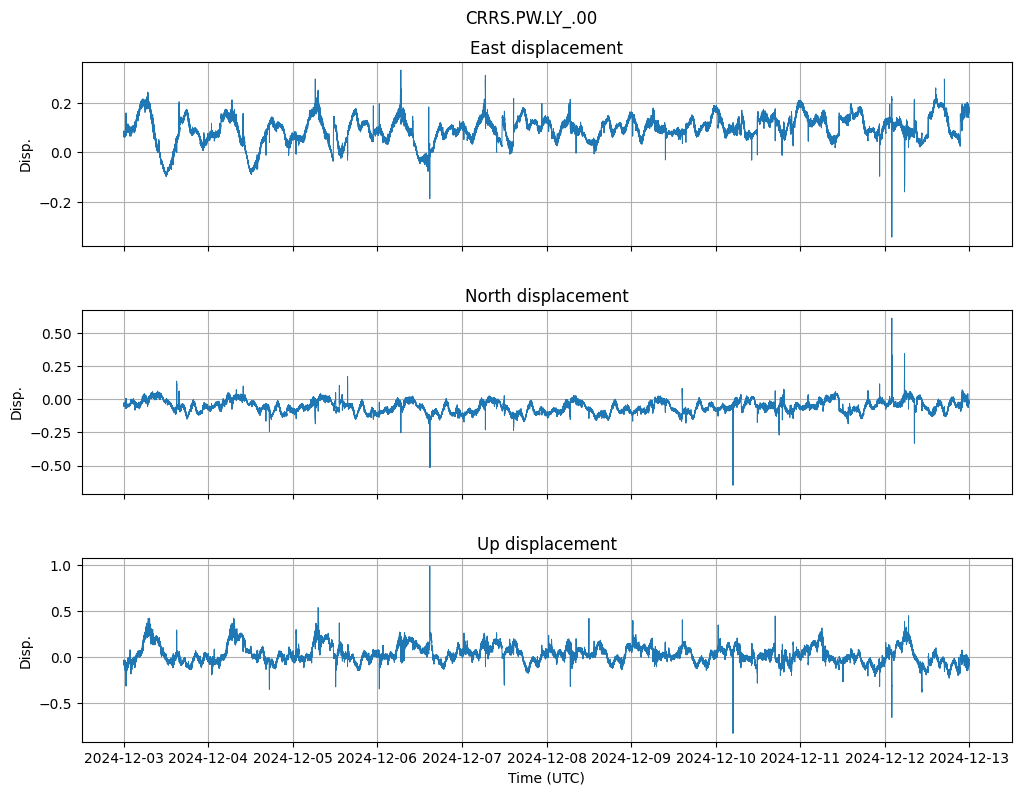1021x795 pixels.
Task: Click the Disp. label of the North plot
Action: pyautogui.click(x=17, y=403)
